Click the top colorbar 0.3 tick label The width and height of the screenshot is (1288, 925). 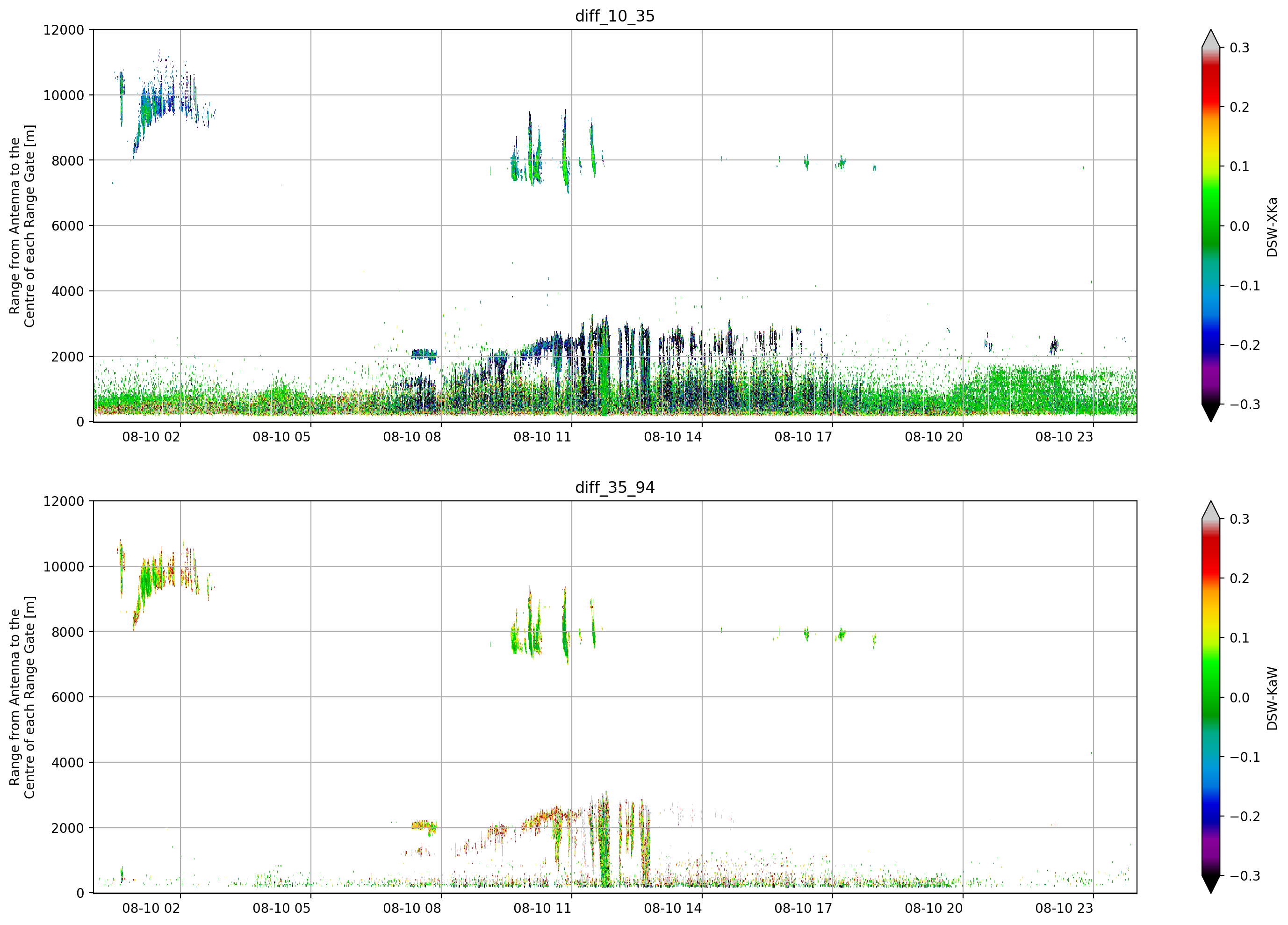pos(1239,48)
